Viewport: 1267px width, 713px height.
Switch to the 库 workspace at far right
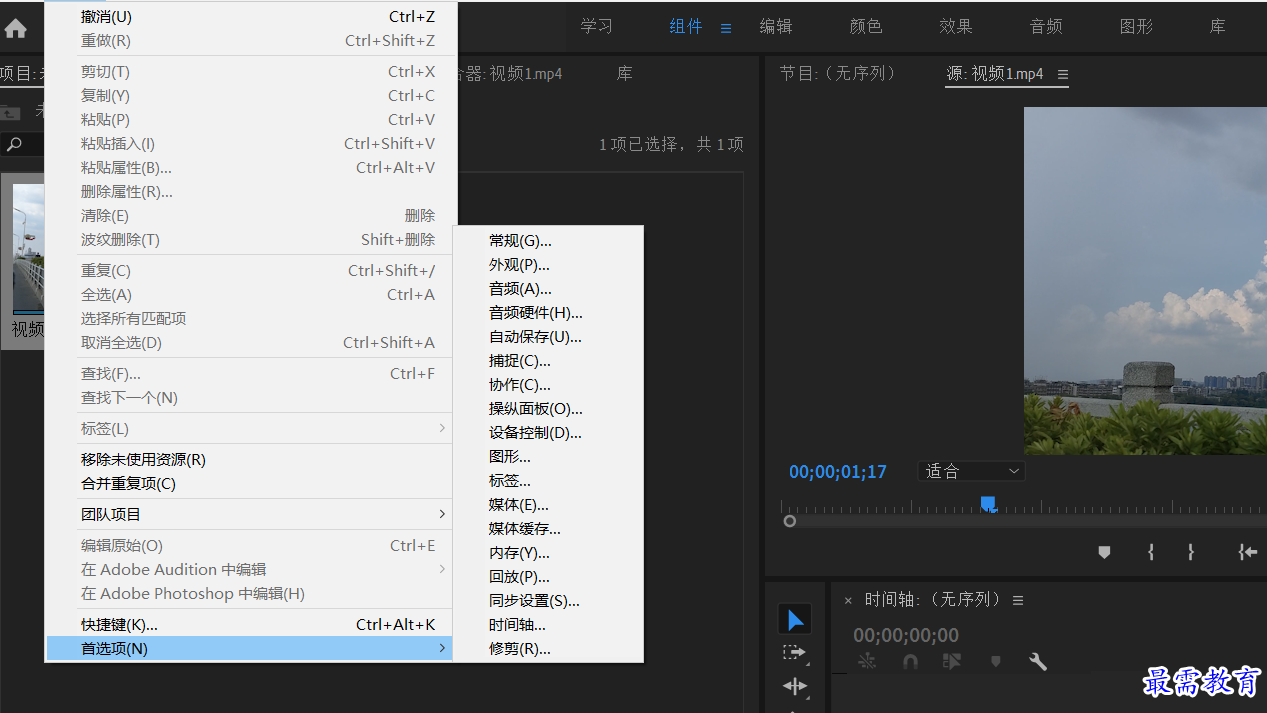tap(1217, 27)
